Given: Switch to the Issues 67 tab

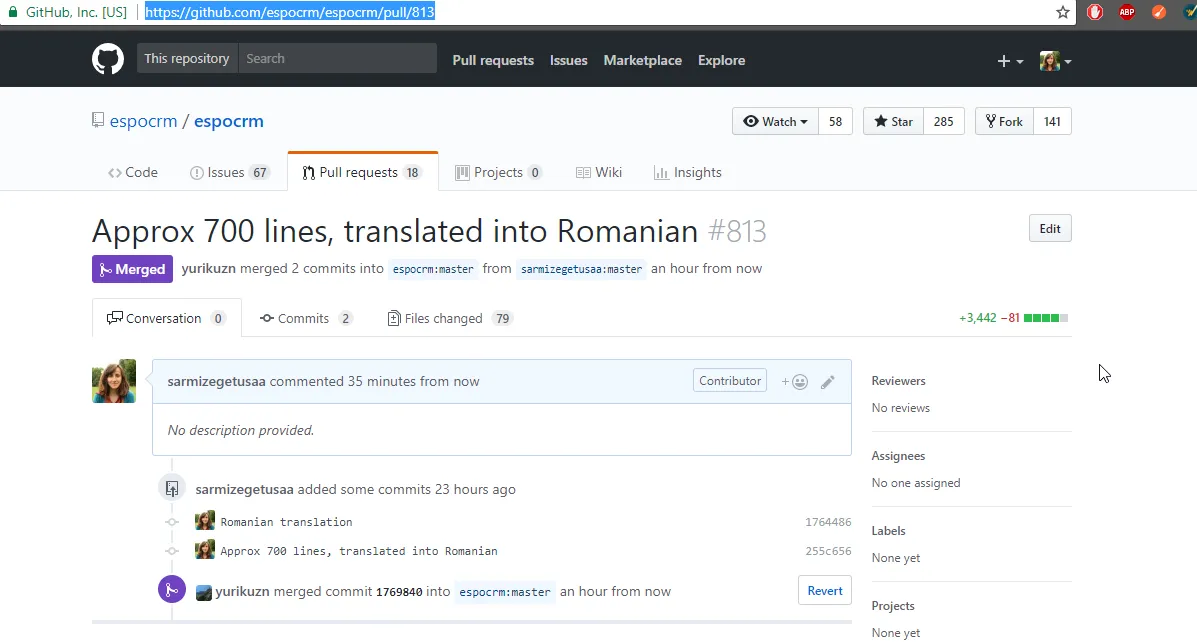Looking at the screenshot, I should (229, 173).
